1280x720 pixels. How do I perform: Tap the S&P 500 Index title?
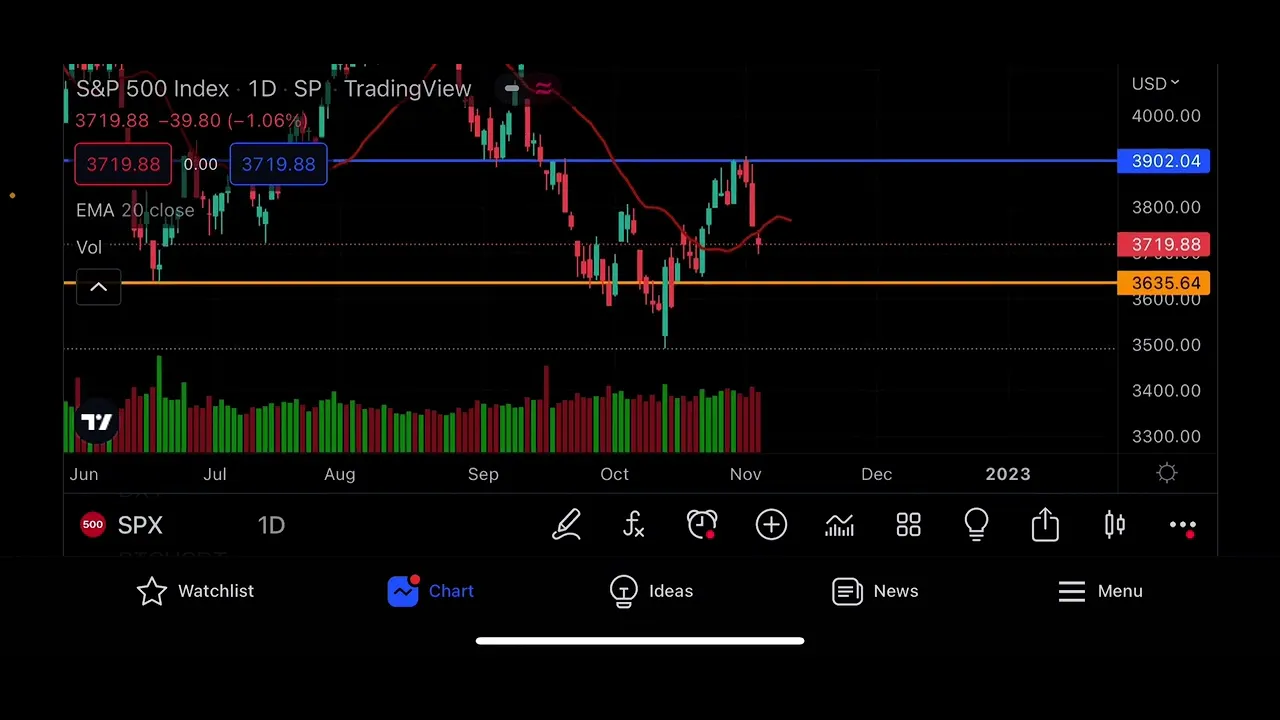click(153, 89)
